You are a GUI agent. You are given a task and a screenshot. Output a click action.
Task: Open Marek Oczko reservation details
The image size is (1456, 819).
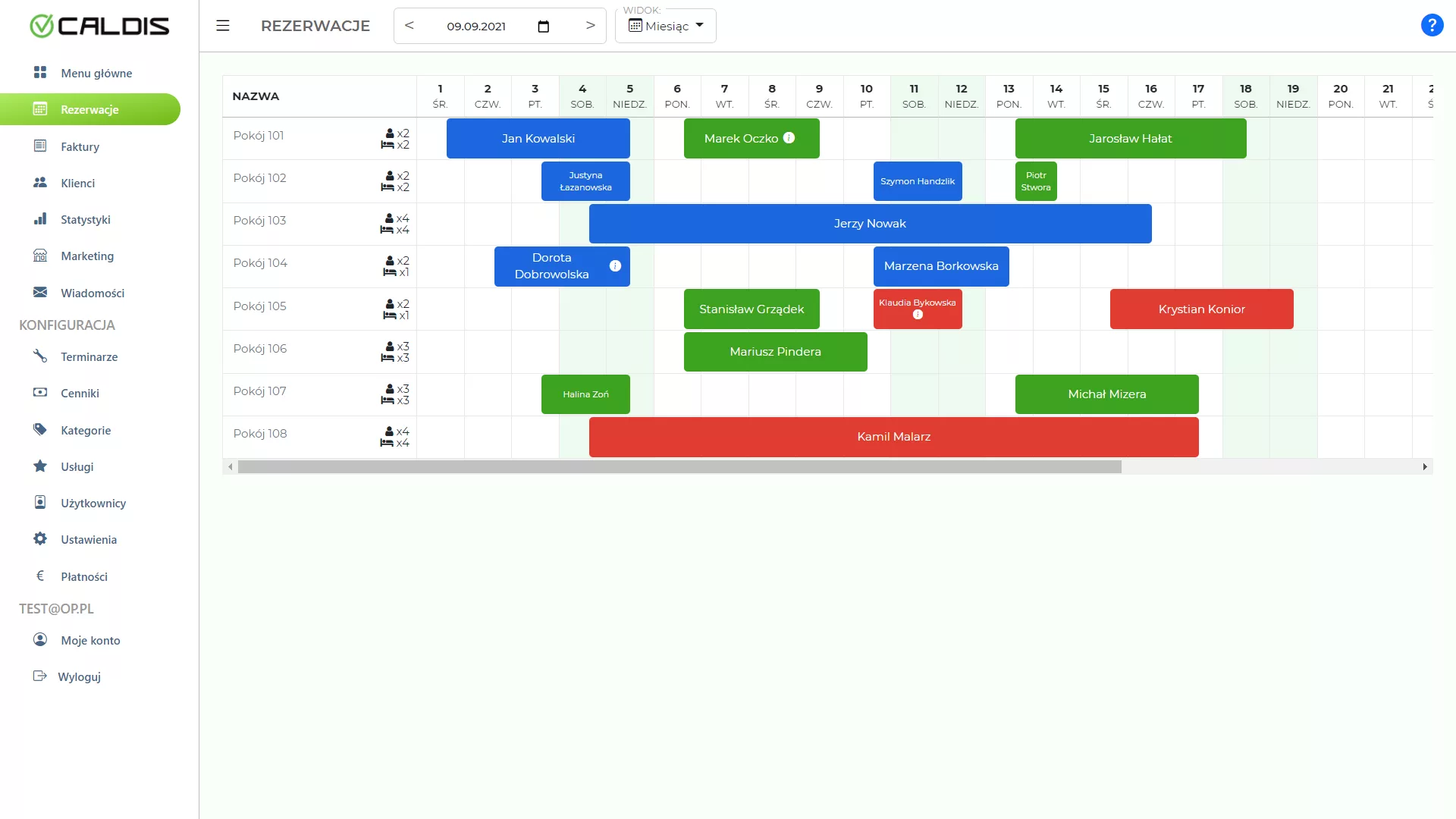[x=752, y=138]
